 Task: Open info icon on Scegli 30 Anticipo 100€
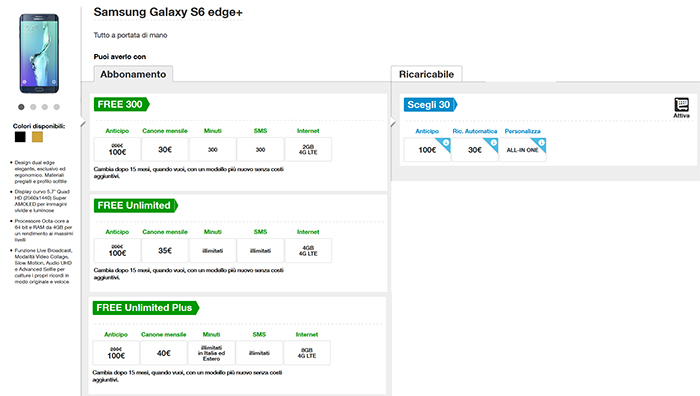click(x=446, y=142)
